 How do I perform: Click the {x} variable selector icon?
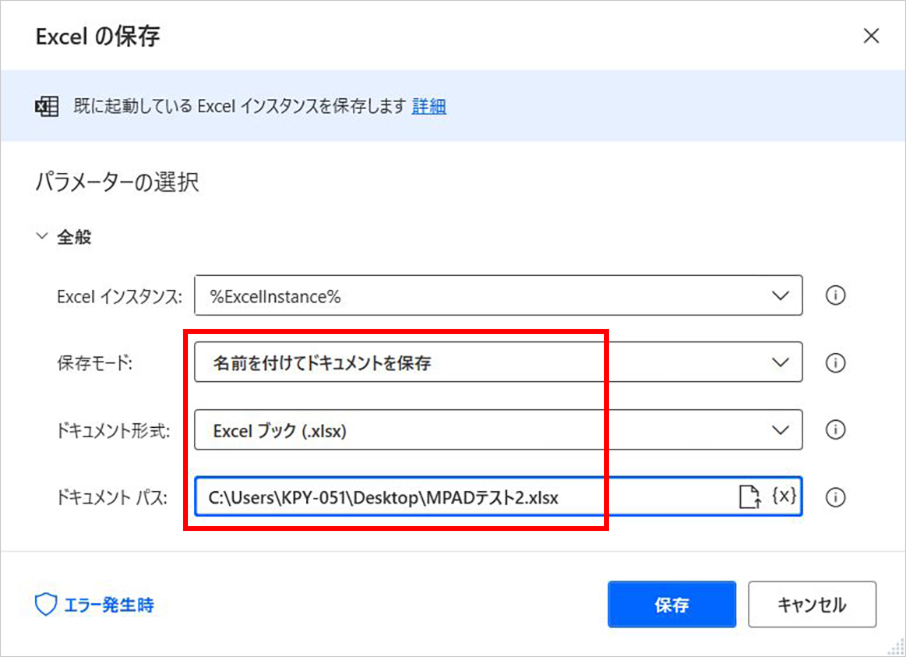click(x=784, y=495)
